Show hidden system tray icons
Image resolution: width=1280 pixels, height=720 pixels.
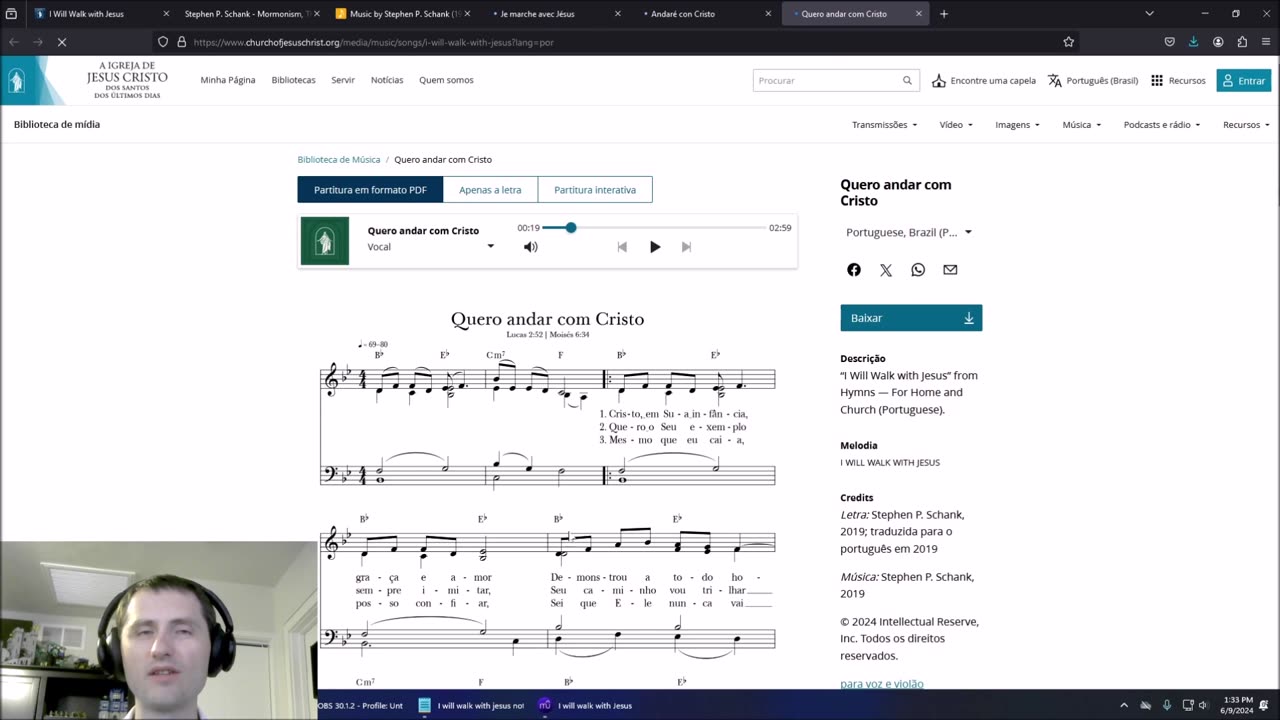pos(1124,705)
